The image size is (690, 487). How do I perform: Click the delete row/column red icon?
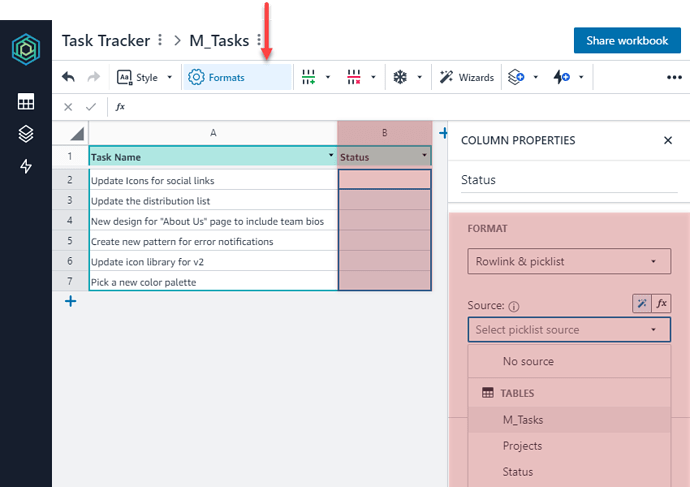click(x=354, y=77)
